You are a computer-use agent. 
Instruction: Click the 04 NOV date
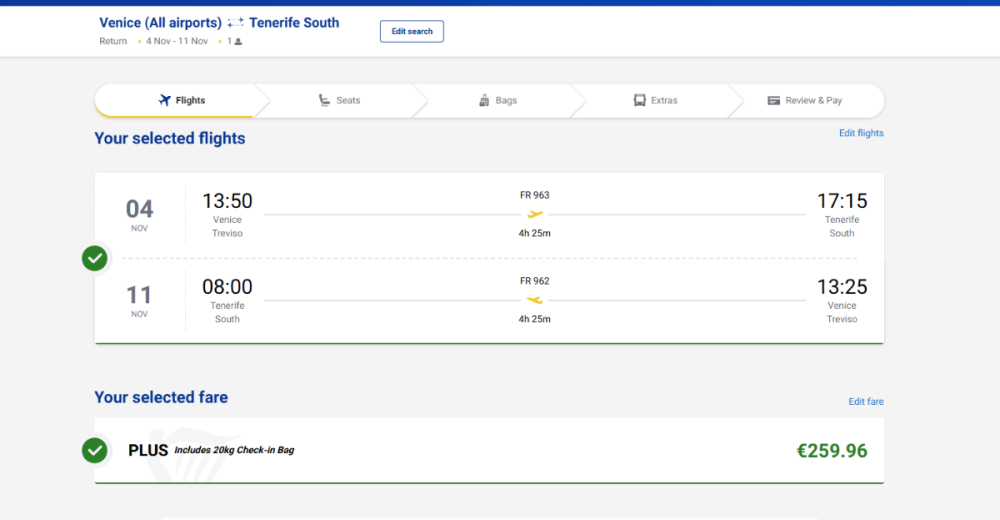pos(139,215)
